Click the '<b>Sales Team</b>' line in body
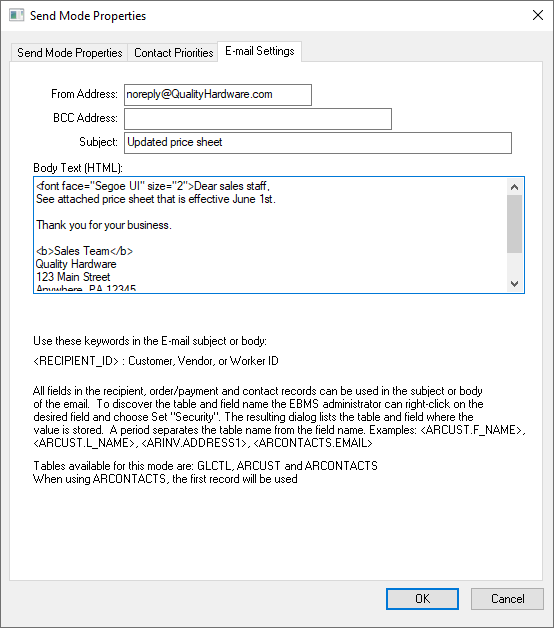This screenshot has height=628, width=554. tap(84, 251)
